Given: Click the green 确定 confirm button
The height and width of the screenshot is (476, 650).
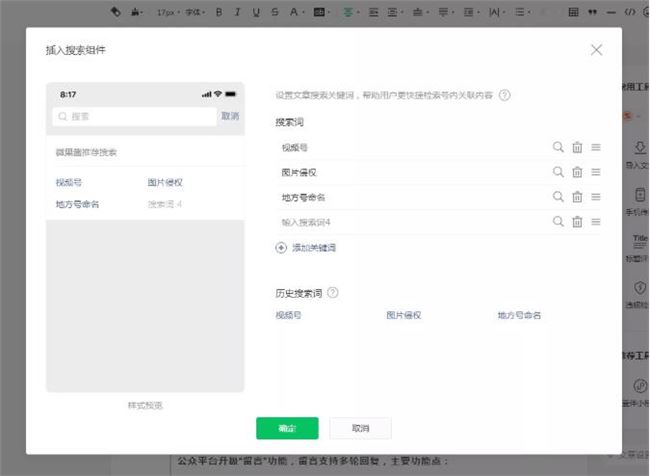Looking at the screenshot, I should pos(287,428).
